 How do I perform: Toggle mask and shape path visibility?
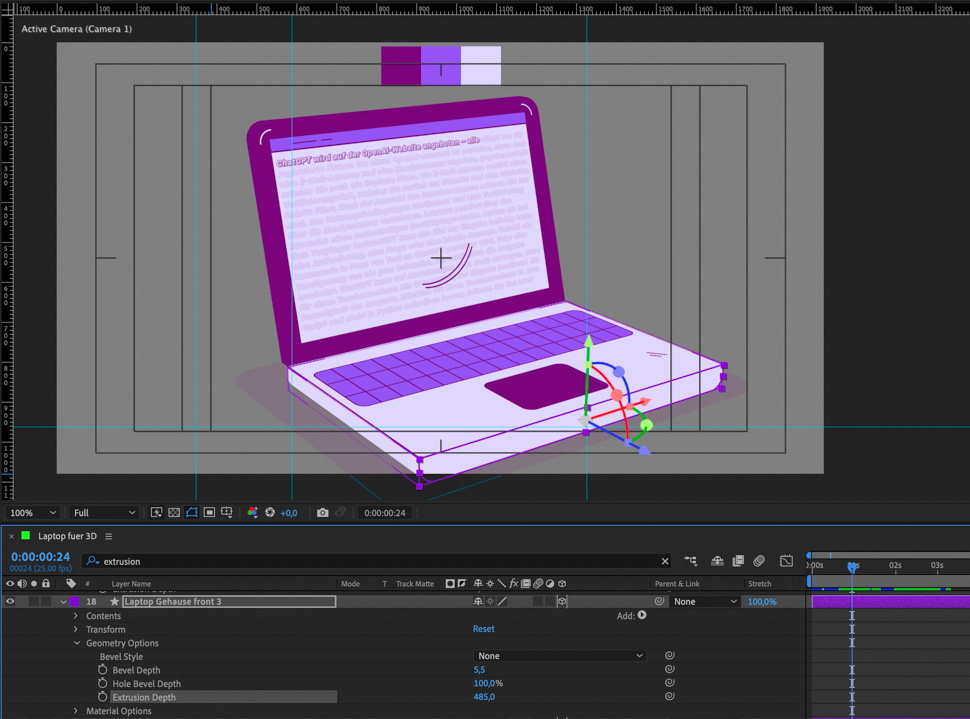[192, 513]
